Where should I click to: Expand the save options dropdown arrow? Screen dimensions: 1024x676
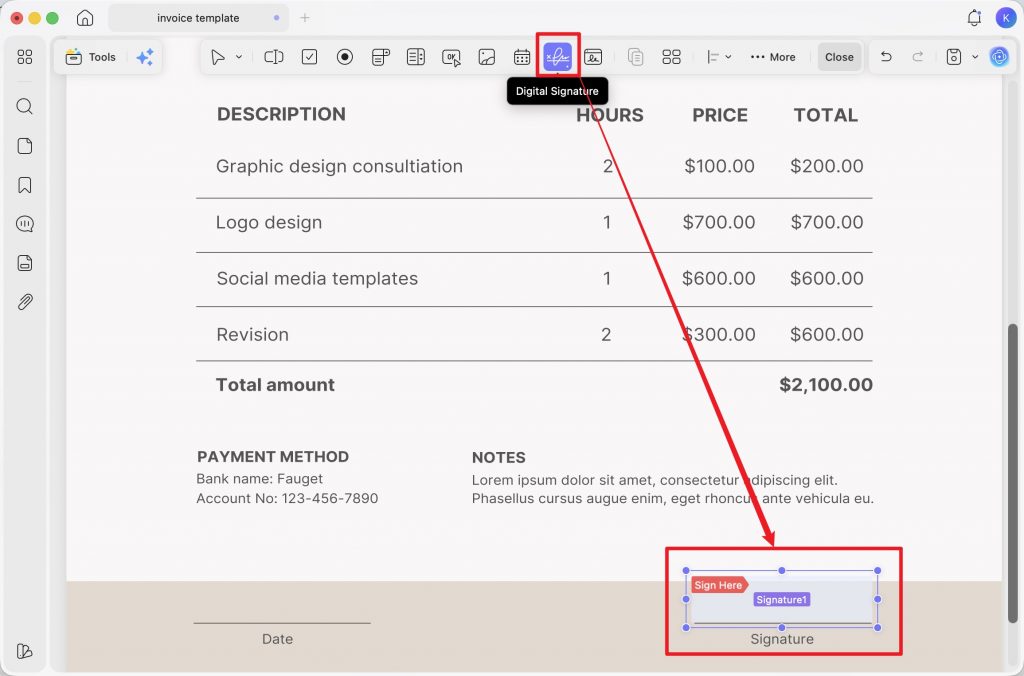pos(975,57)
